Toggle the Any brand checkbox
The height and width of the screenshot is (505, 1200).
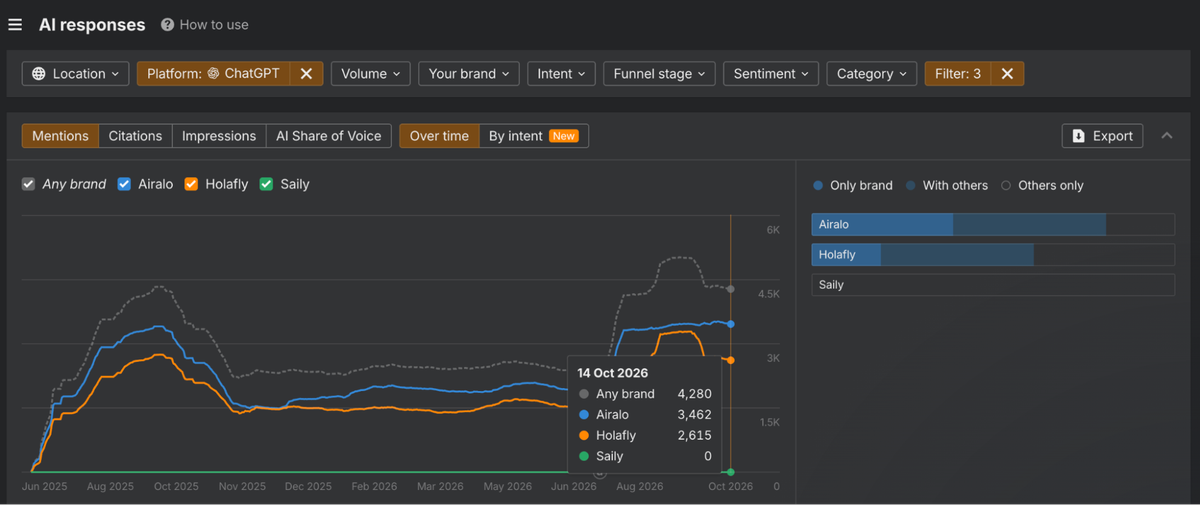click(x=29, y=184)
